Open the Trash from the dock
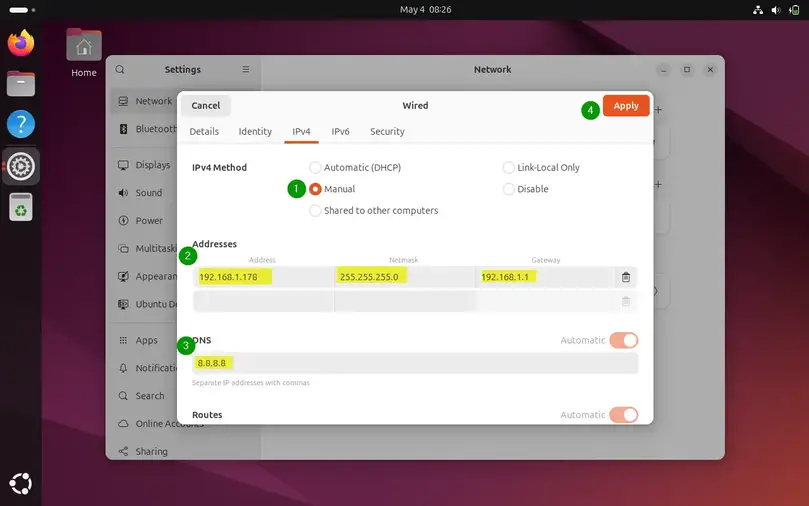 (x=21, y=207)
